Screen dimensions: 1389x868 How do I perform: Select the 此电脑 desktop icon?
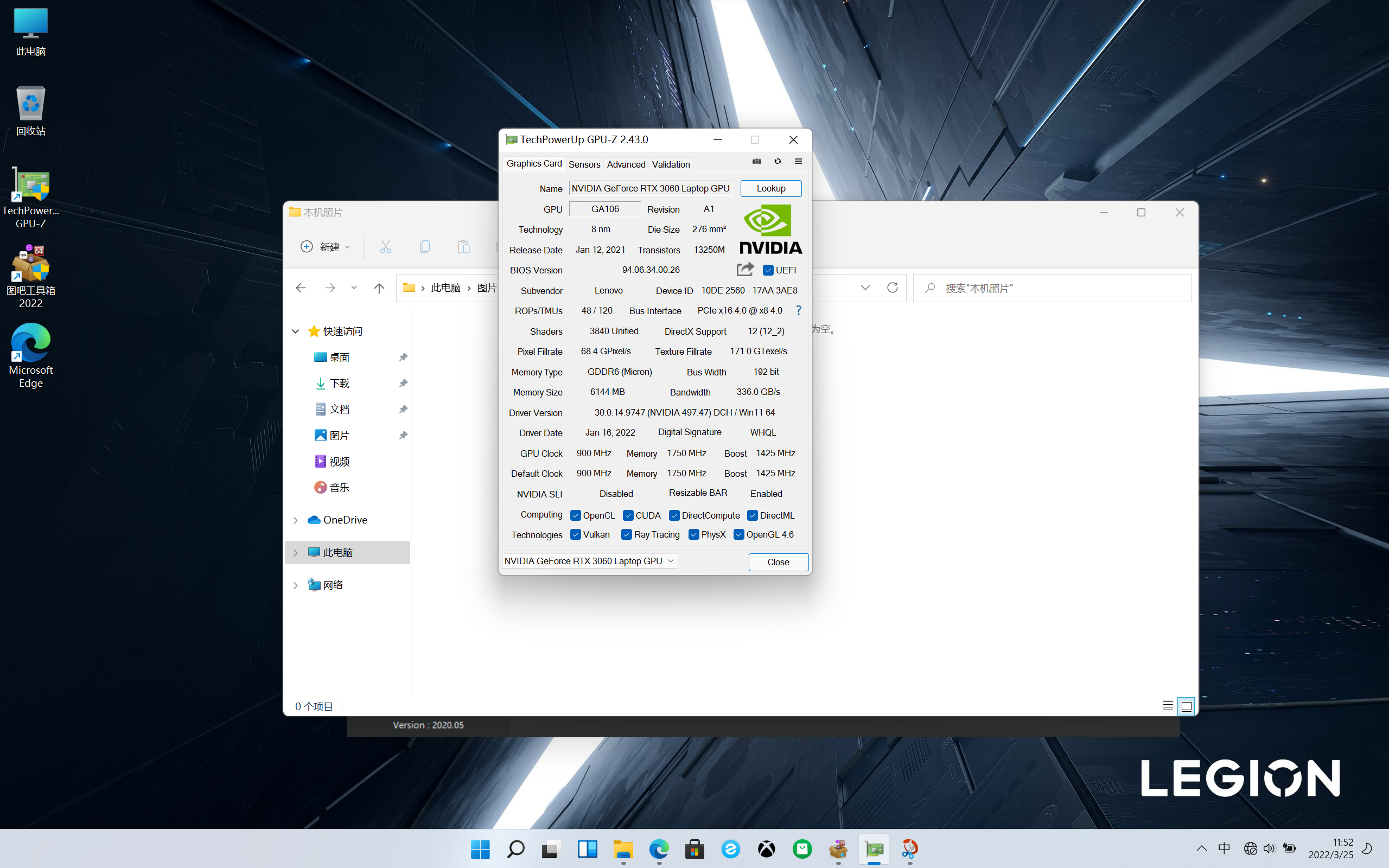coord(31,32)
